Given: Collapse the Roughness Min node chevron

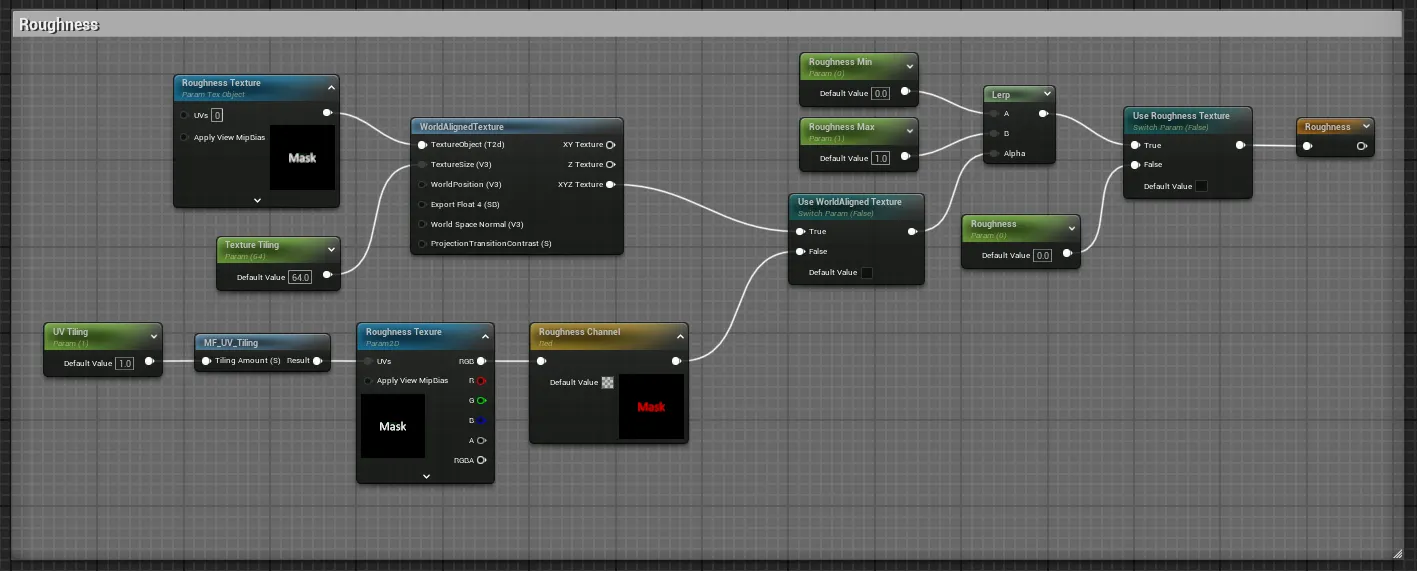Looking at the screenshot, I should coord(909,66).
